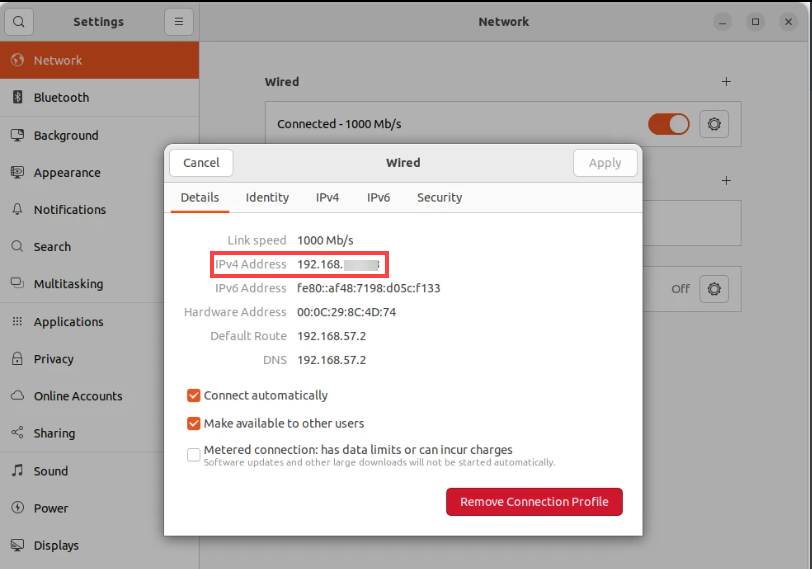Click the search icon in Settings header

click(x=19, y=22)
